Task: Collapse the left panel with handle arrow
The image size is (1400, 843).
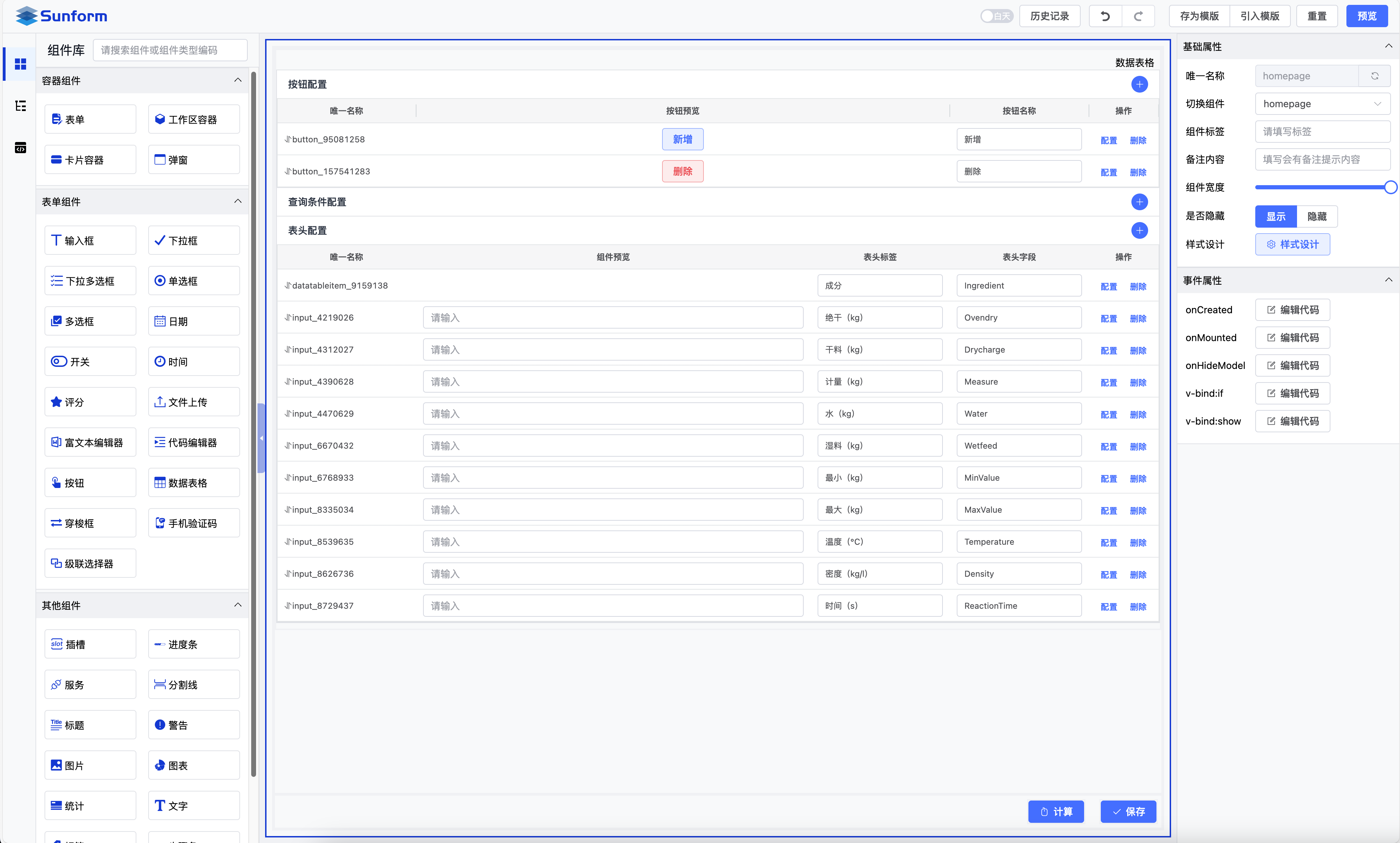Action: [261, 438]
